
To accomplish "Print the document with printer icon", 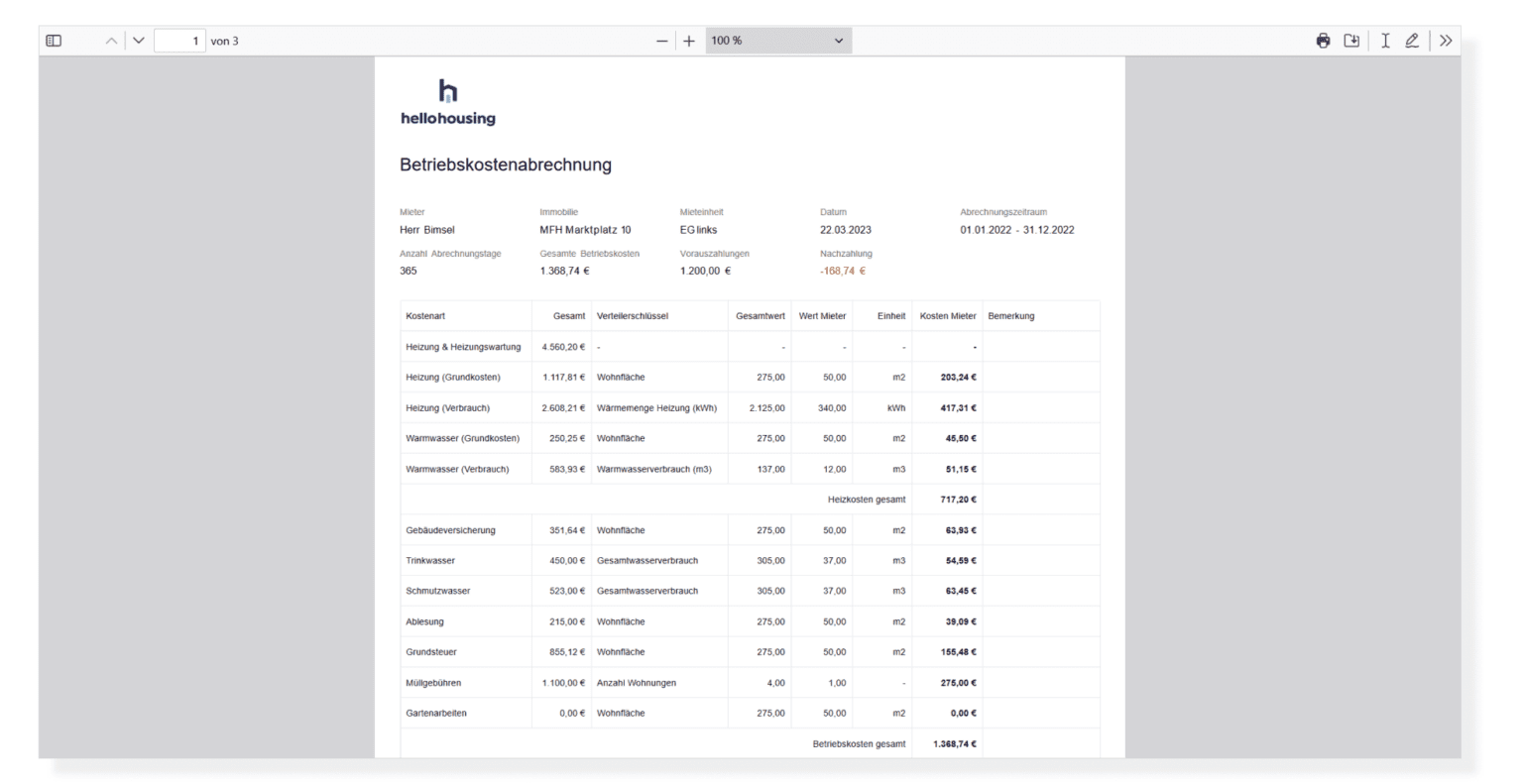I will pos(1323,41).
